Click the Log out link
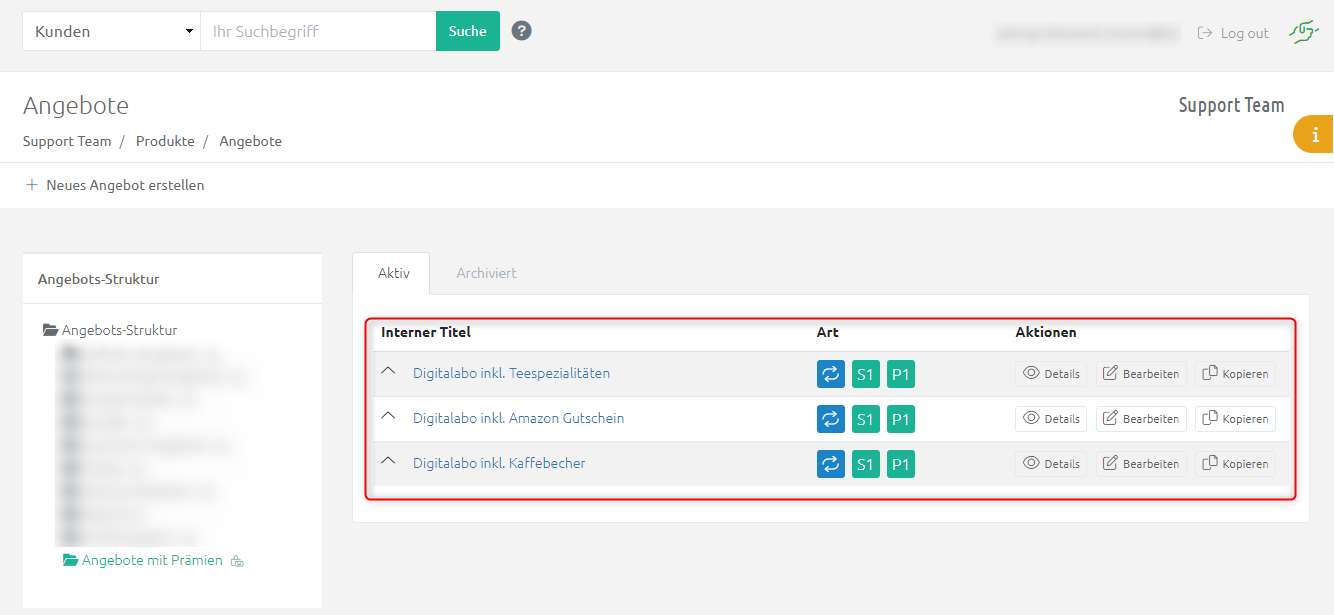This screenshot has height=615, width=1334. click(1233, 33)
